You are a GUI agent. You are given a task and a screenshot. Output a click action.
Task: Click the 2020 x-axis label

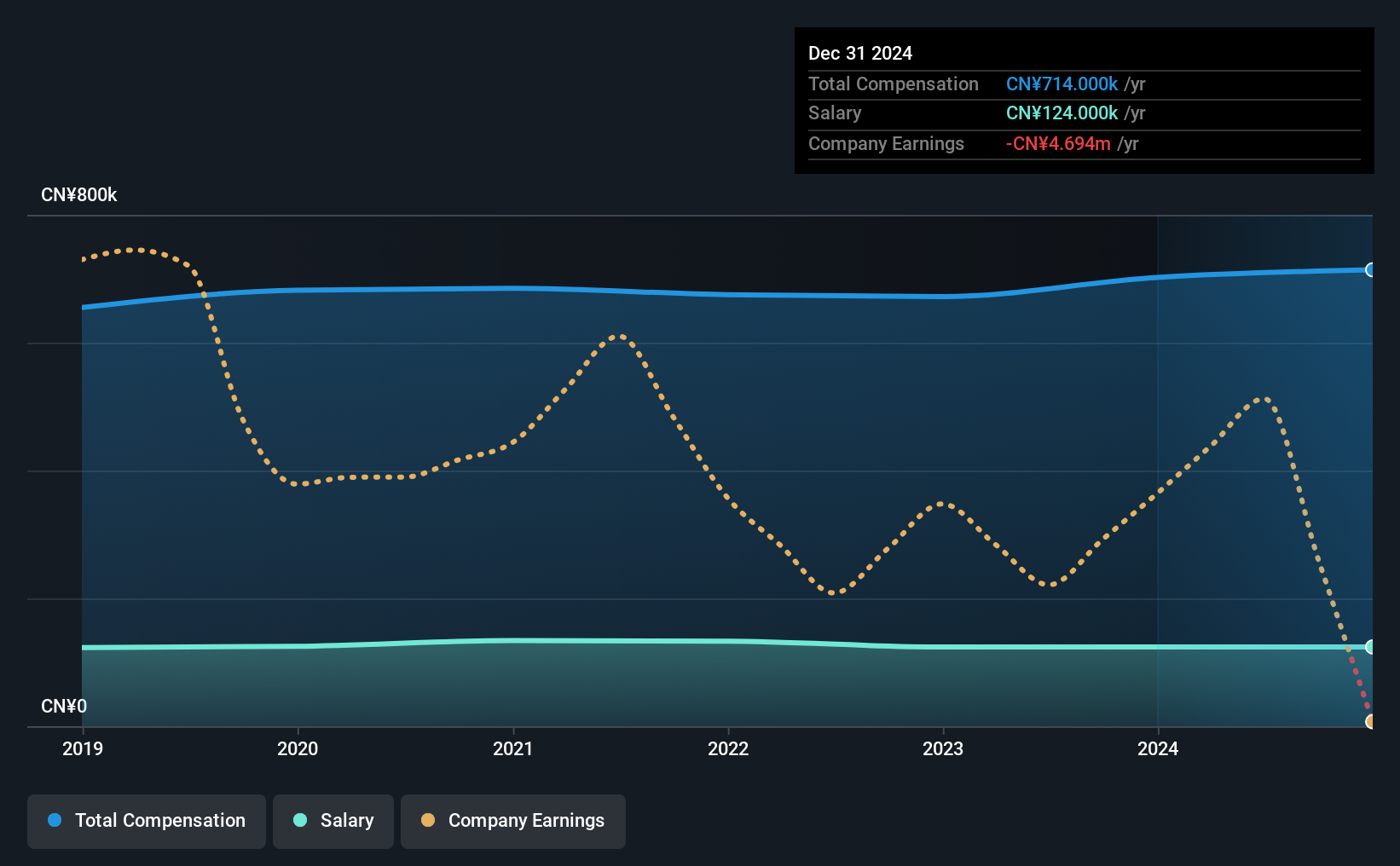298,749
